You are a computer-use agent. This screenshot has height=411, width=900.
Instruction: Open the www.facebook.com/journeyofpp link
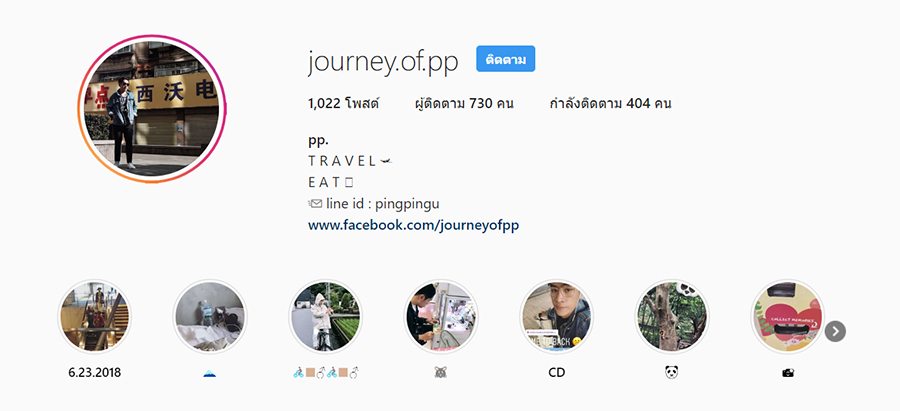[413, 225]
